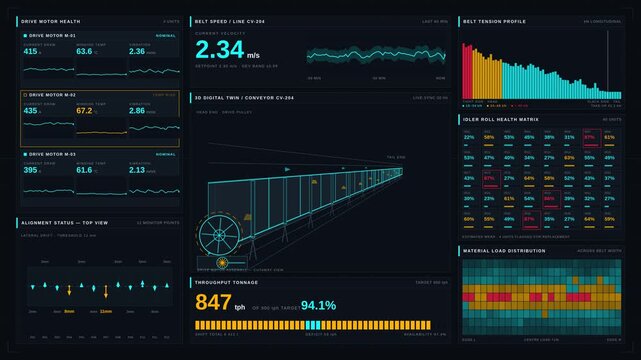Select the amber 11mm drift arrow in Alignment Status
Image resolution: width=641 pixels, height=360 pixels.
pyautogui.click(x=106, y=291)
